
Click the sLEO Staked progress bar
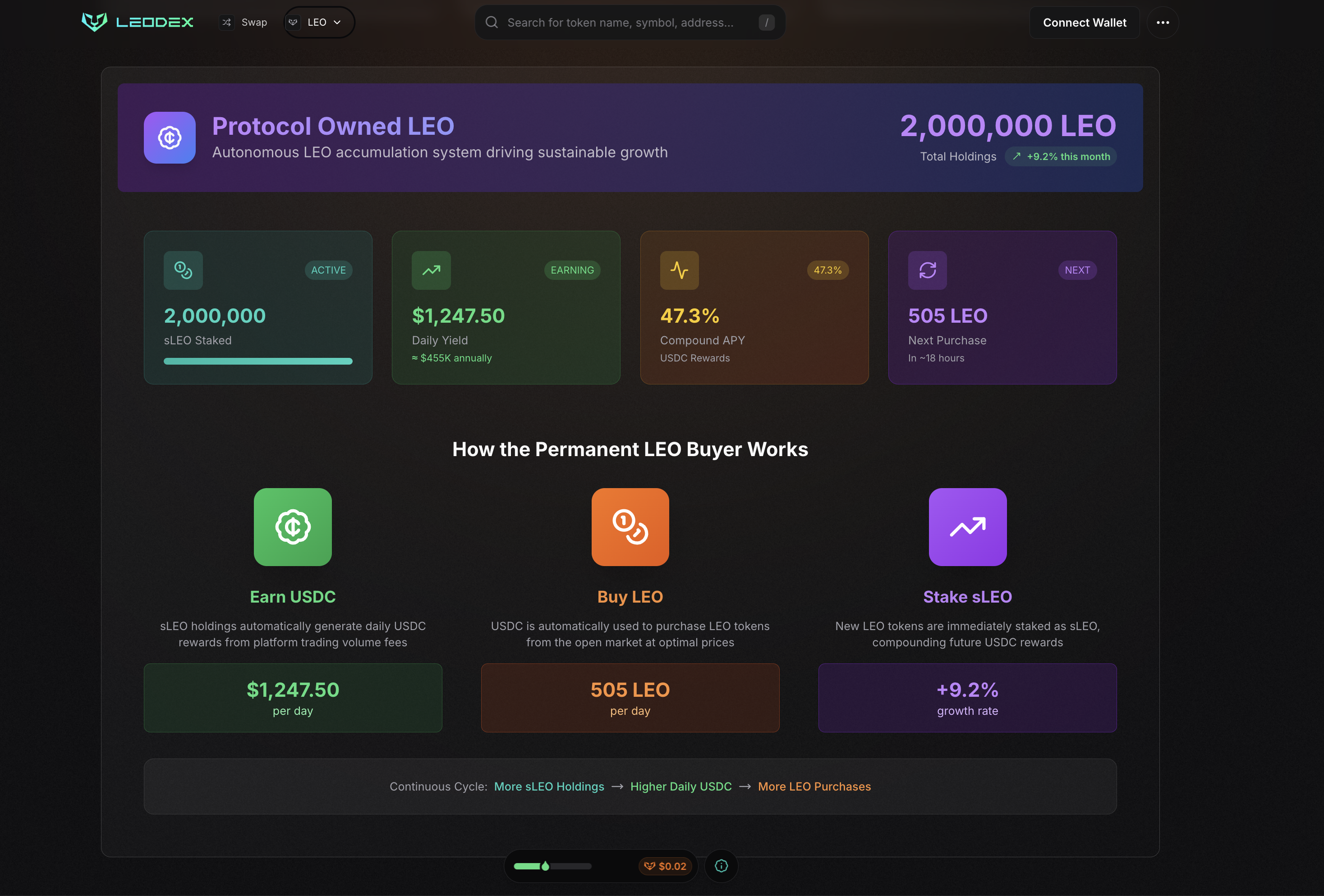click(x=258, y=361)
